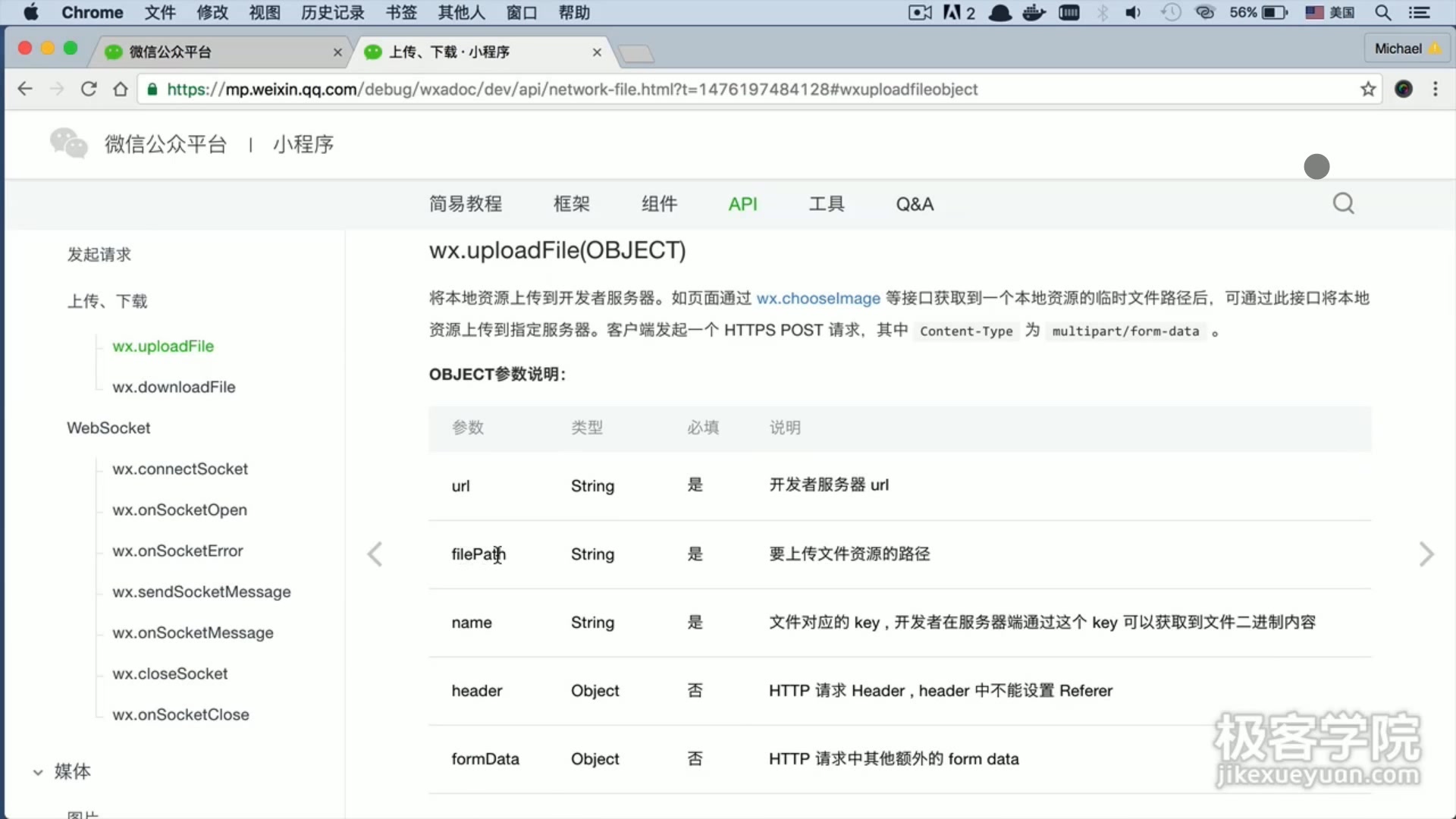Select the 工具 navigation tab
Viewport: 1456px width, 819px height.
point(827,203)
